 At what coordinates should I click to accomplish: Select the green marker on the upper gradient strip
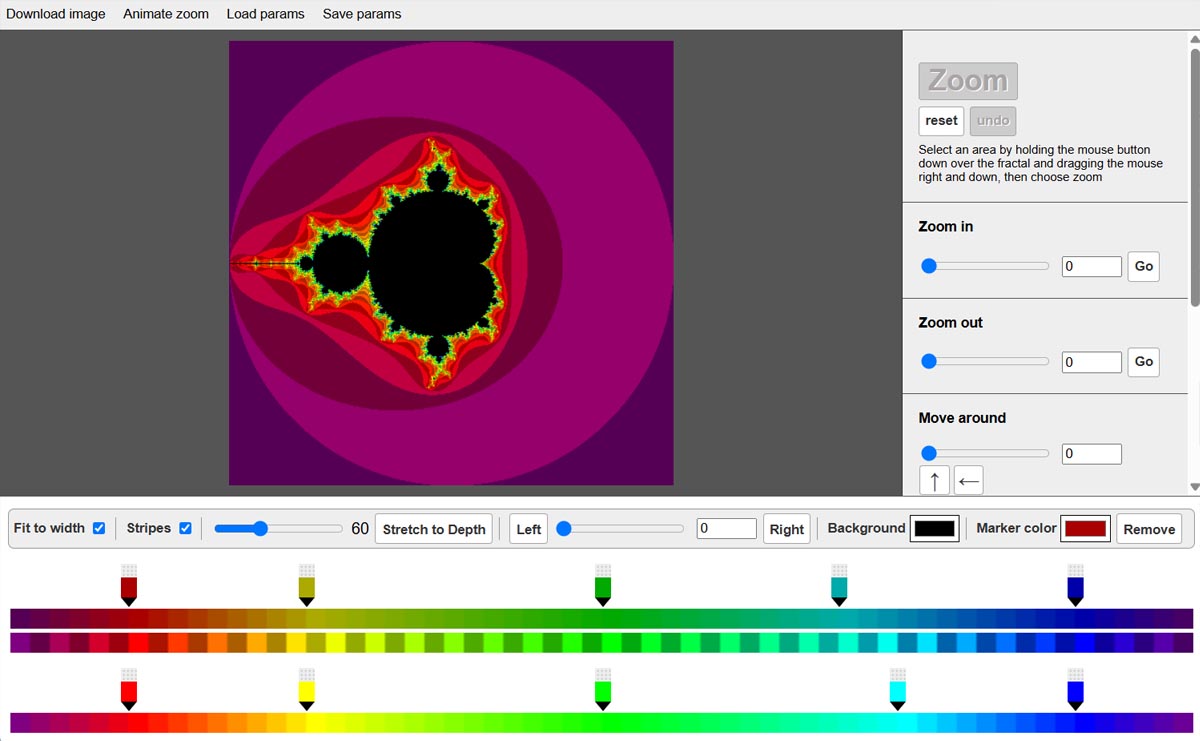pyautogui.click(x=602, y=582)
